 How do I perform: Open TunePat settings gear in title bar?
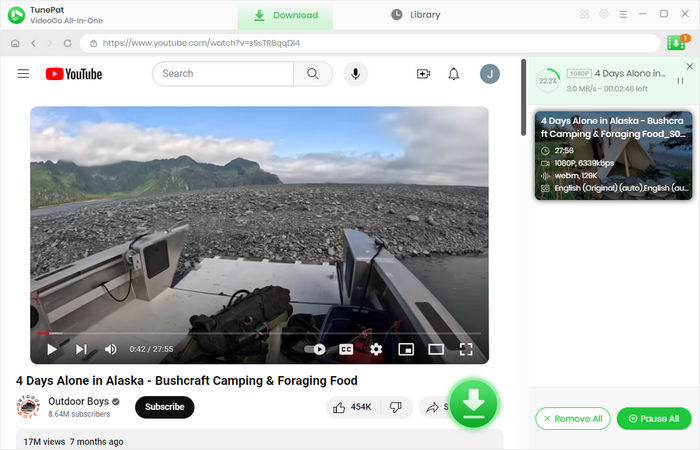point(604,14)
